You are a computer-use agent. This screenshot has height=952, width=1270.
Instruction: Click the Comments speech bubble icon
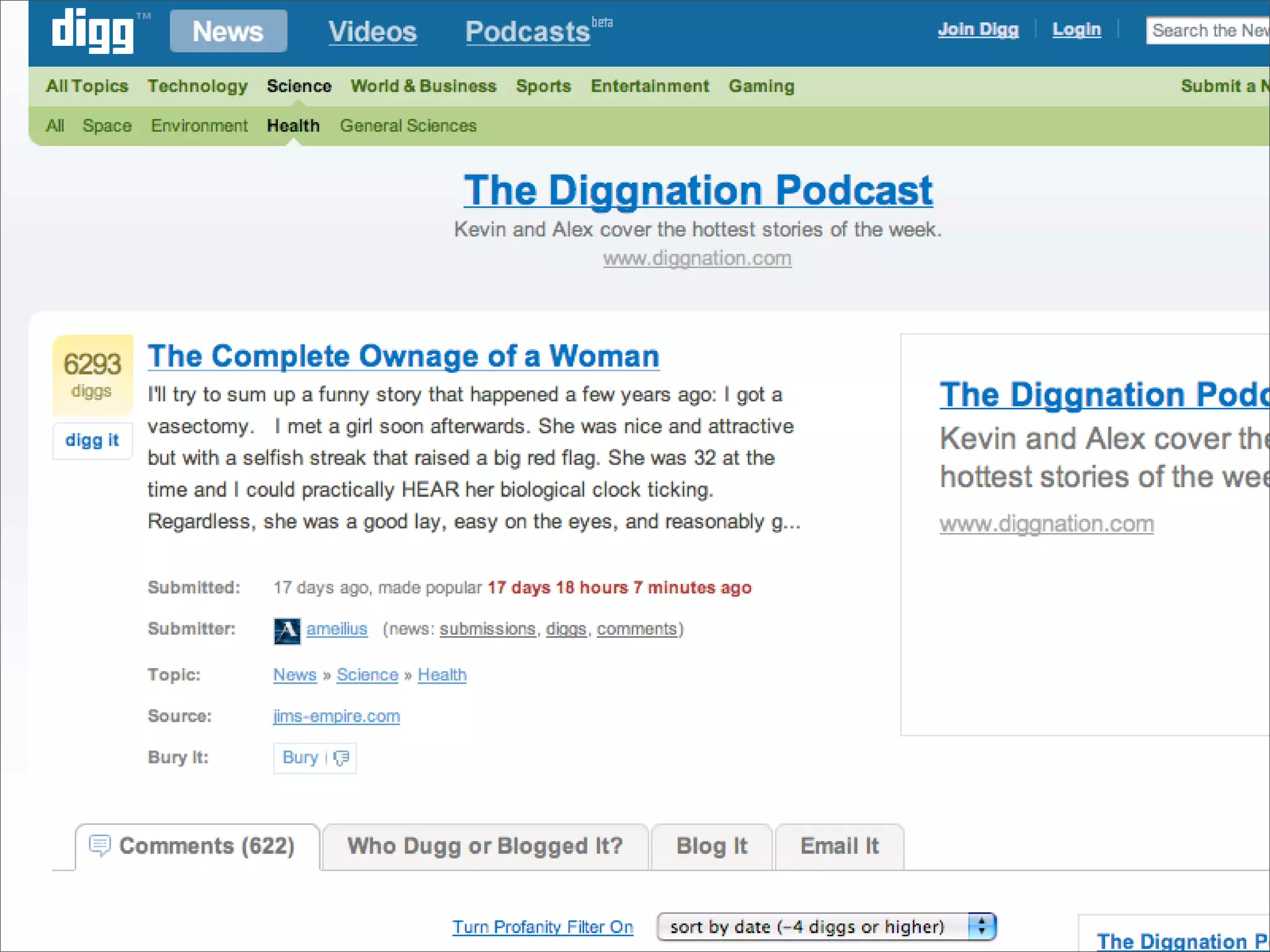coord(100,845)
